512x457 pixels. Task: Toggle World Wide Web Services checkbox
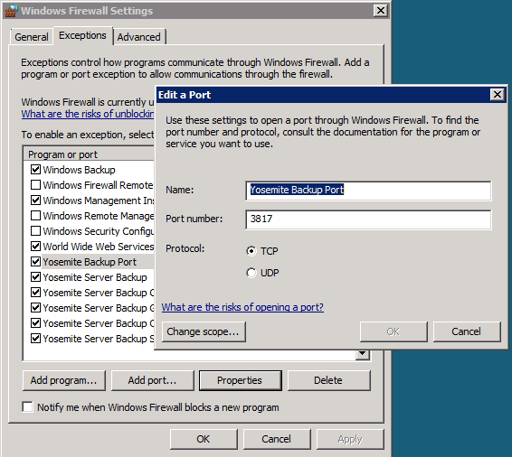tap(36, 246)
